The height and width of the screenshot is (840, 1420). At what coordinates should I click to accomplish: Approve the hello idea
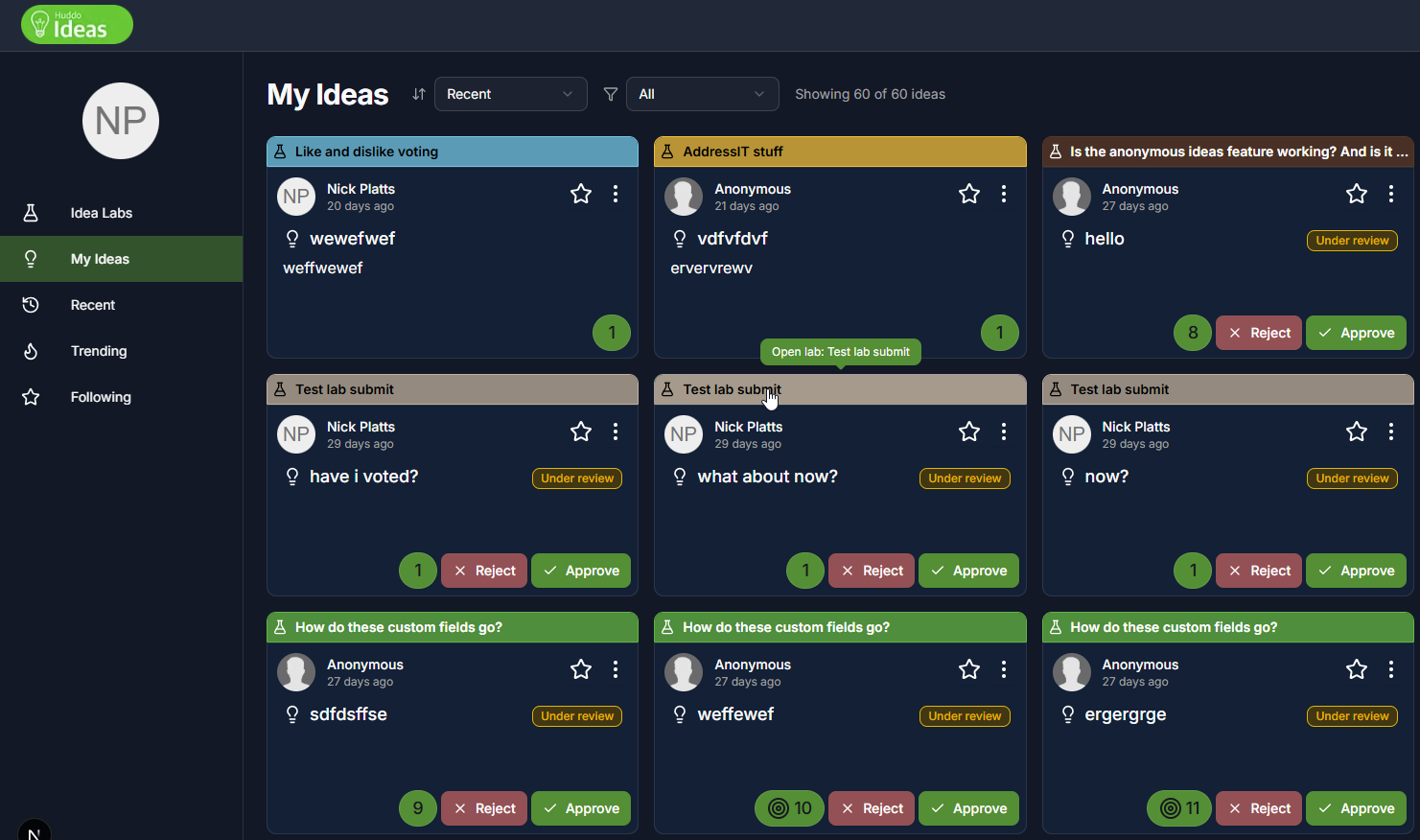click(x=1356, y=333)
